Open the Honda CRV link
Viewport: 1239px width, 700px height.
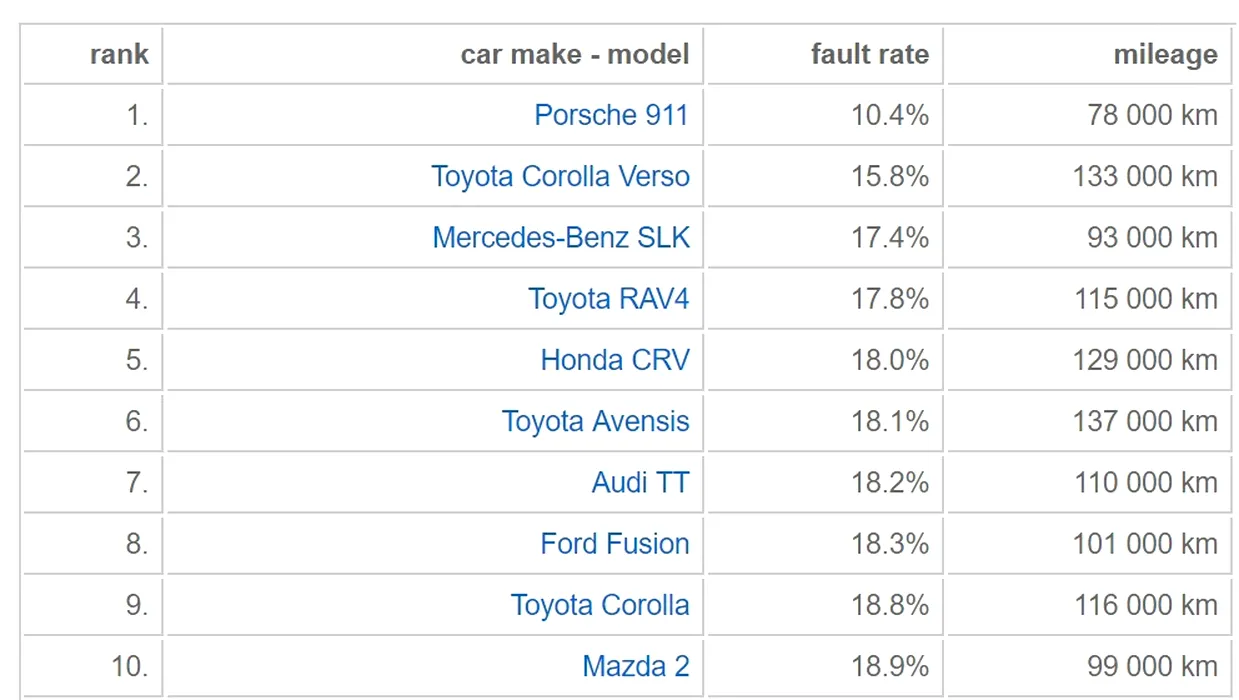coord(615,360)
